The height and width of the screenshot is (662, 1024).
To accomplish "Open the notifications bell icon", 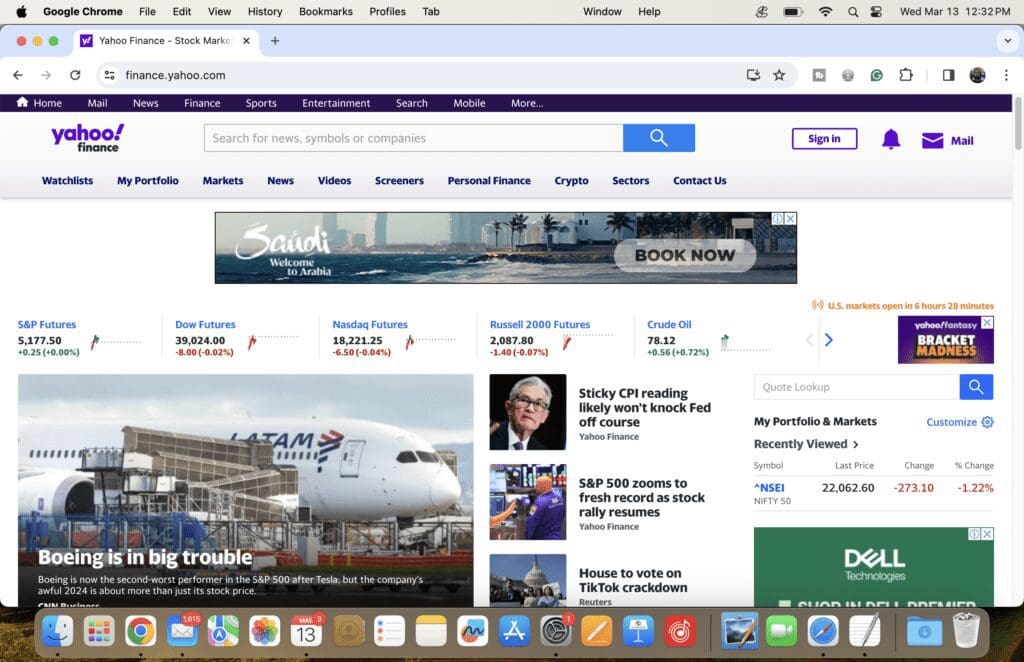I will click(x=891, y=139).
